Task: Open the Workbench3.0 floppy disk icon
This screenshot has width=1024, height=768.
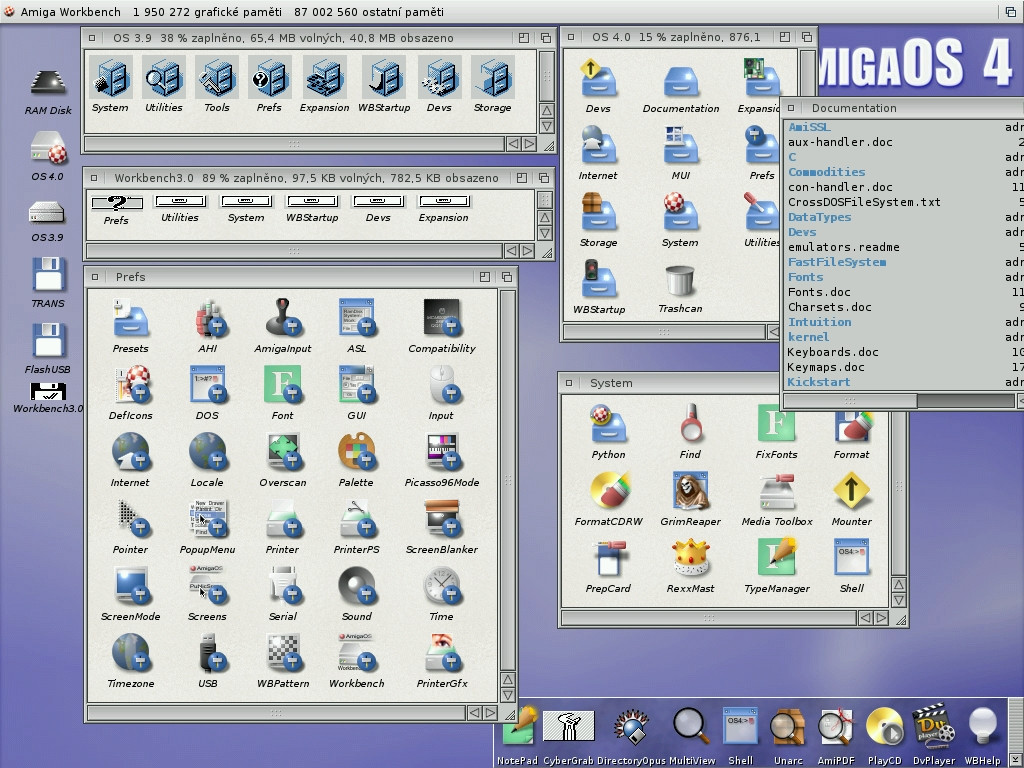Action: coord(48,390)
